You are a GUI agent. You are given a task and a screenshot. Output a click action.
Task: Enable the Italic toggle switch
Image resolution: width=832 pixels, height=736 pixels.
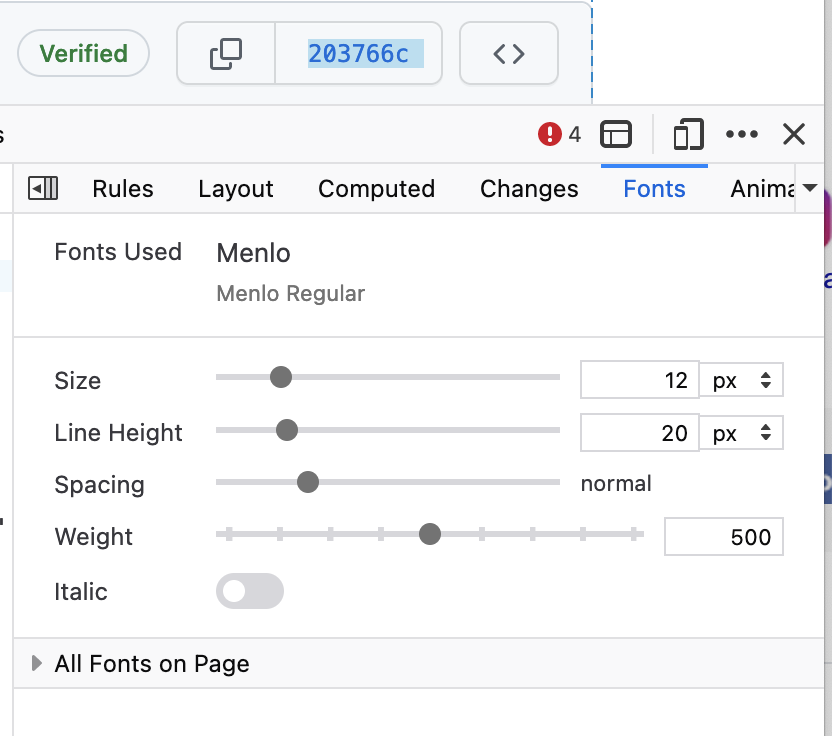pyautogui.click(x=250, y=591)
